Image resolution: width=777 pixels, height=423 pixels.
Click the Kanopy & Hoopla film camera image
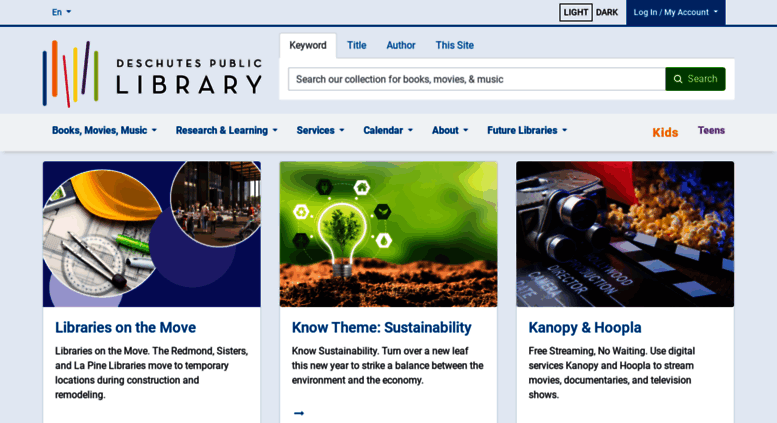click(625, 234)
